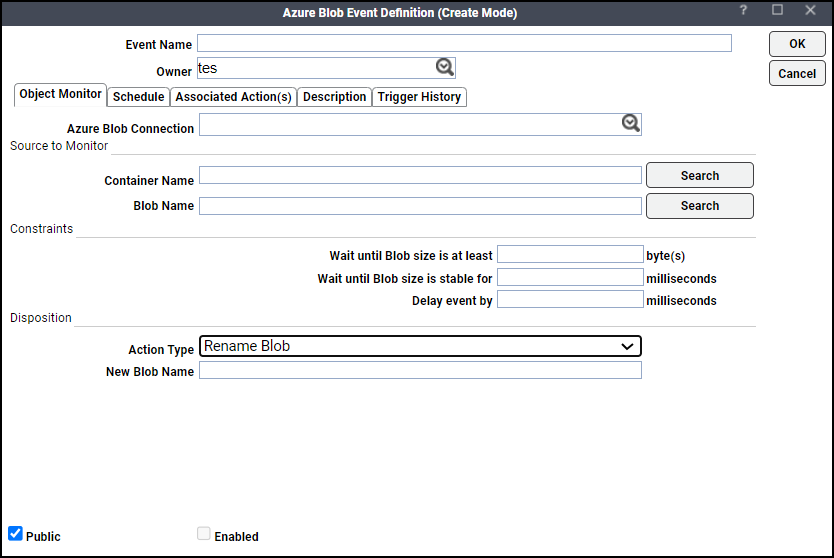Click the Cancel button
The height and width of the screenshot is (558, 834).
pos(797,73)
